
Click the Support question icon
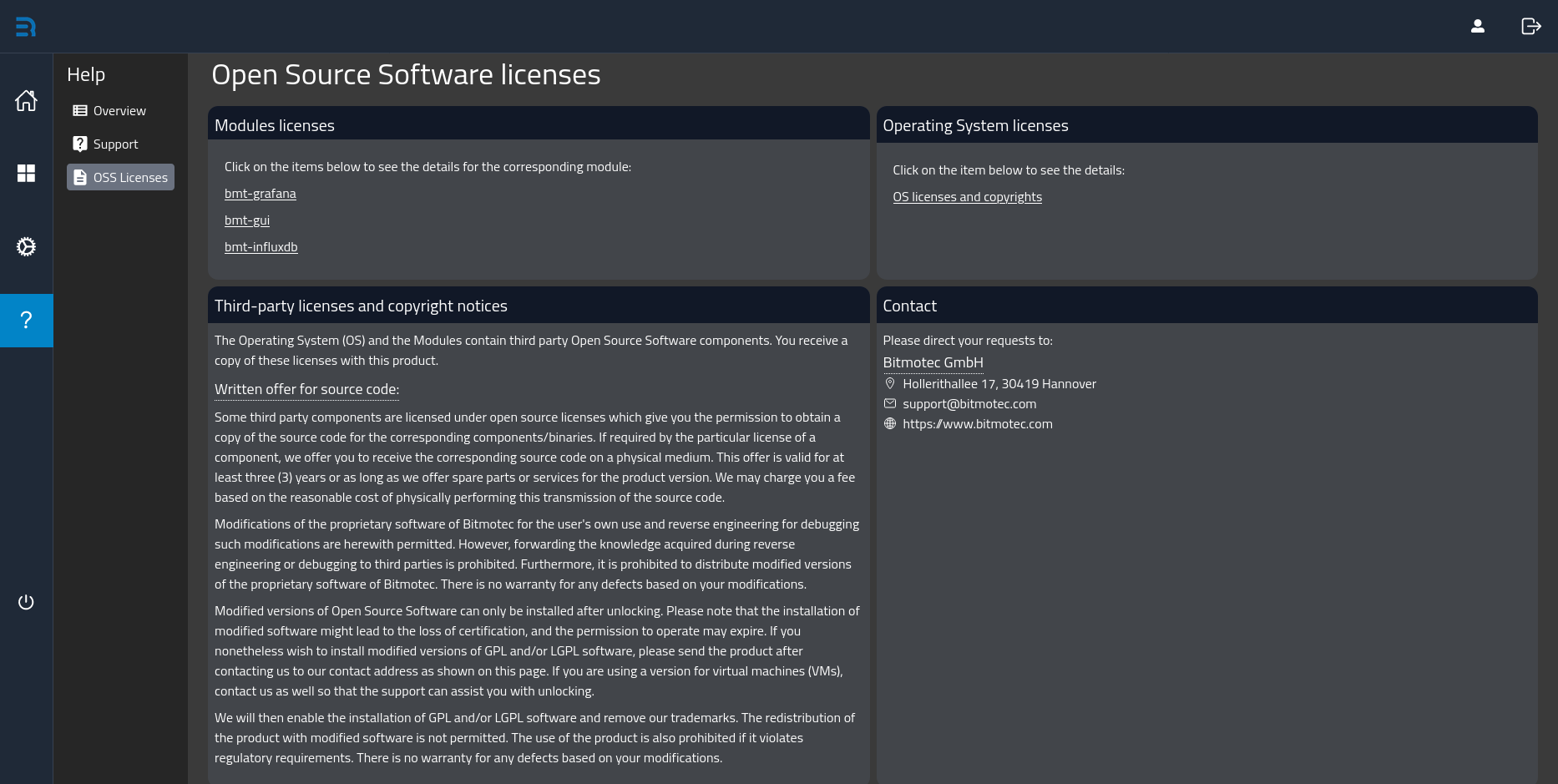[80, 144]
